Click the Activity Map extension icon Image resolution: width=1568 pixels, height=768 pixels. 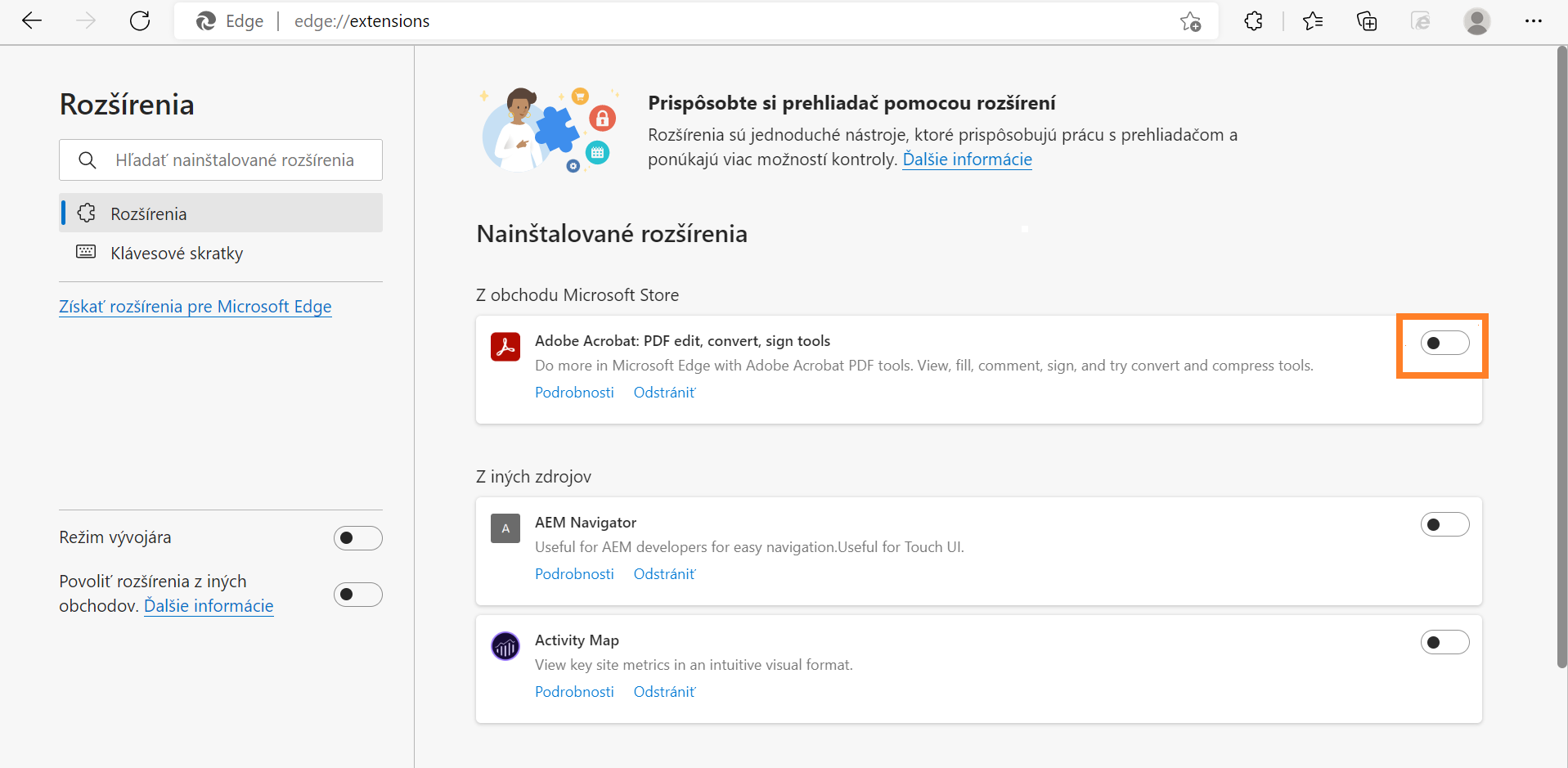[505, 645]
